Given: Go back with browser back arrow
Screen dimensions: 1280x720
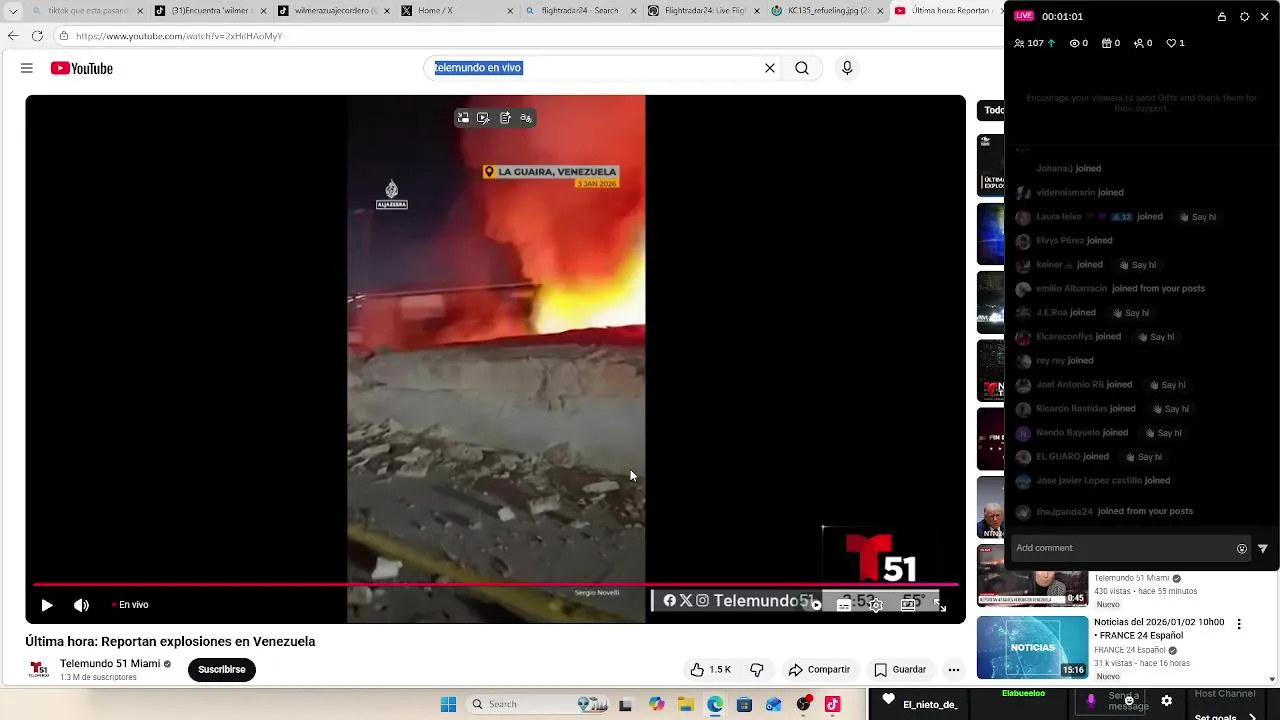Looking at the screenshot, I should (13, 36).
